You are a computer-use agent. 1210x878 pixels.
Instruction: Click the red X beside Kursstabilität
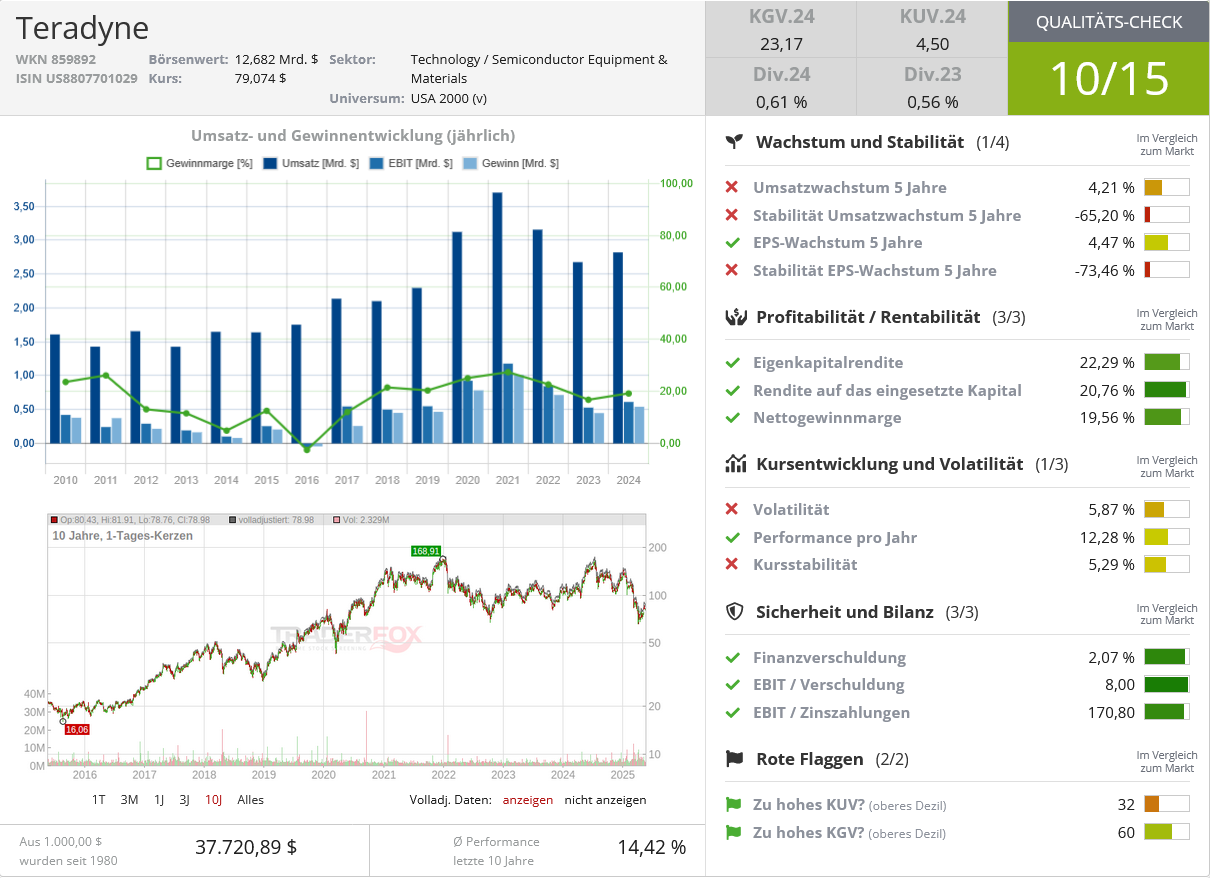[732, 564]
